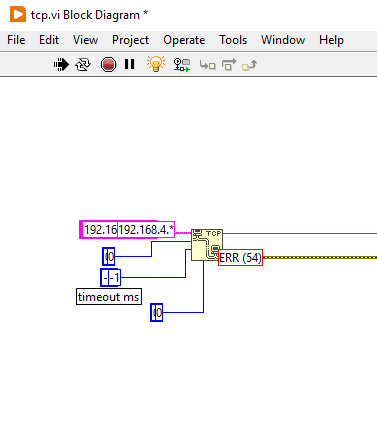
Task: Click the Step Over button
Action: point(229,64)
